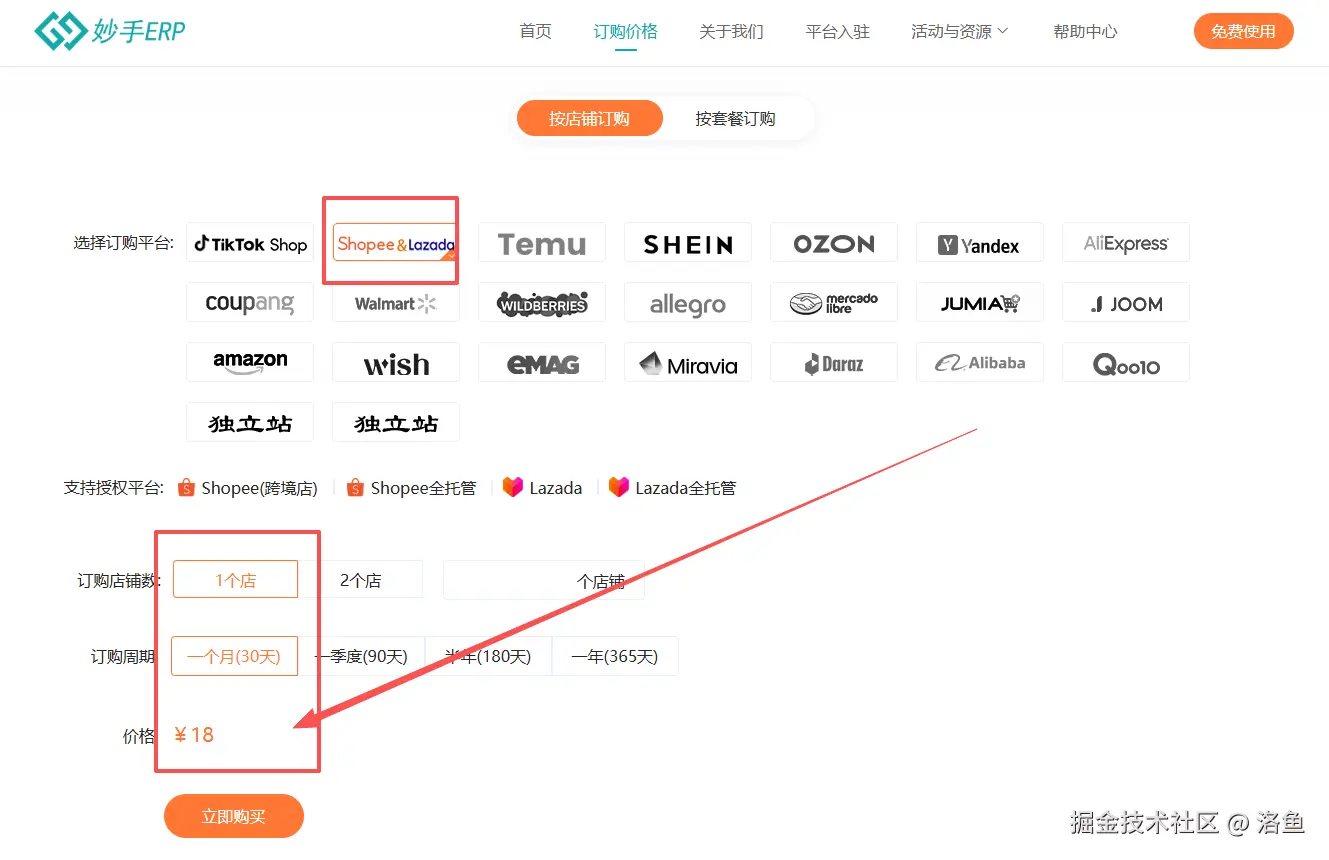Choose the SHEIN platform tile
Image resolution: width=1329 pixels, height=860 pixels.
[688, 243]
